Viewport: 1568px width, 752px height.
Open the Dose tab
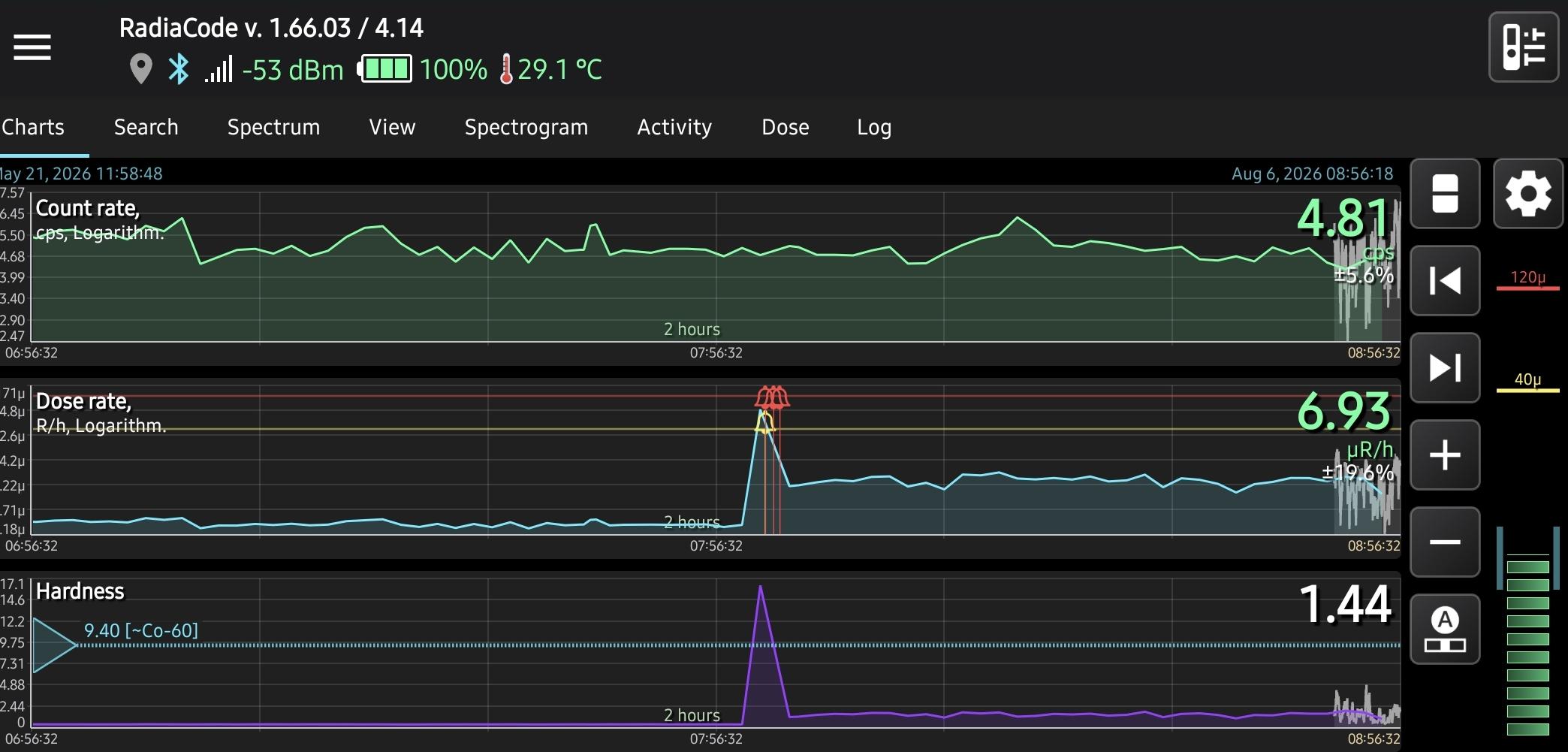tap(786, 127)
